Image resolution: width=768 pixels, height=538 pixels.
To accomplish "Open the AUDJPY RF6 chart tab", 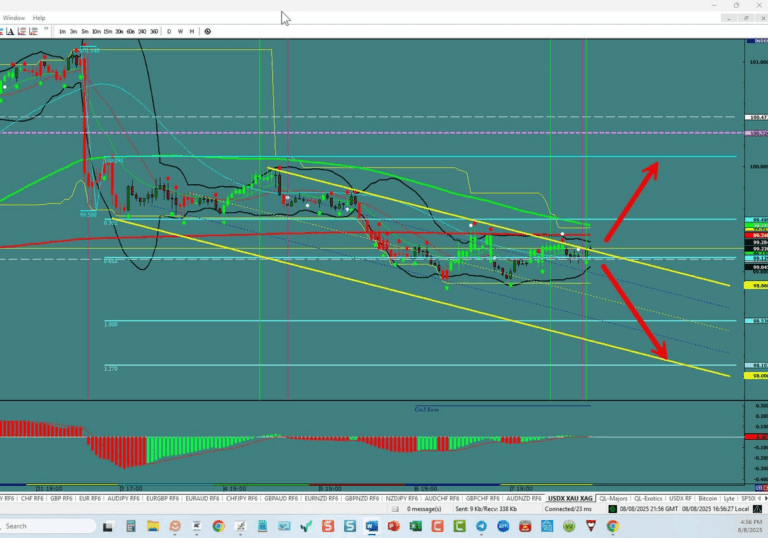I will (123, 498).
